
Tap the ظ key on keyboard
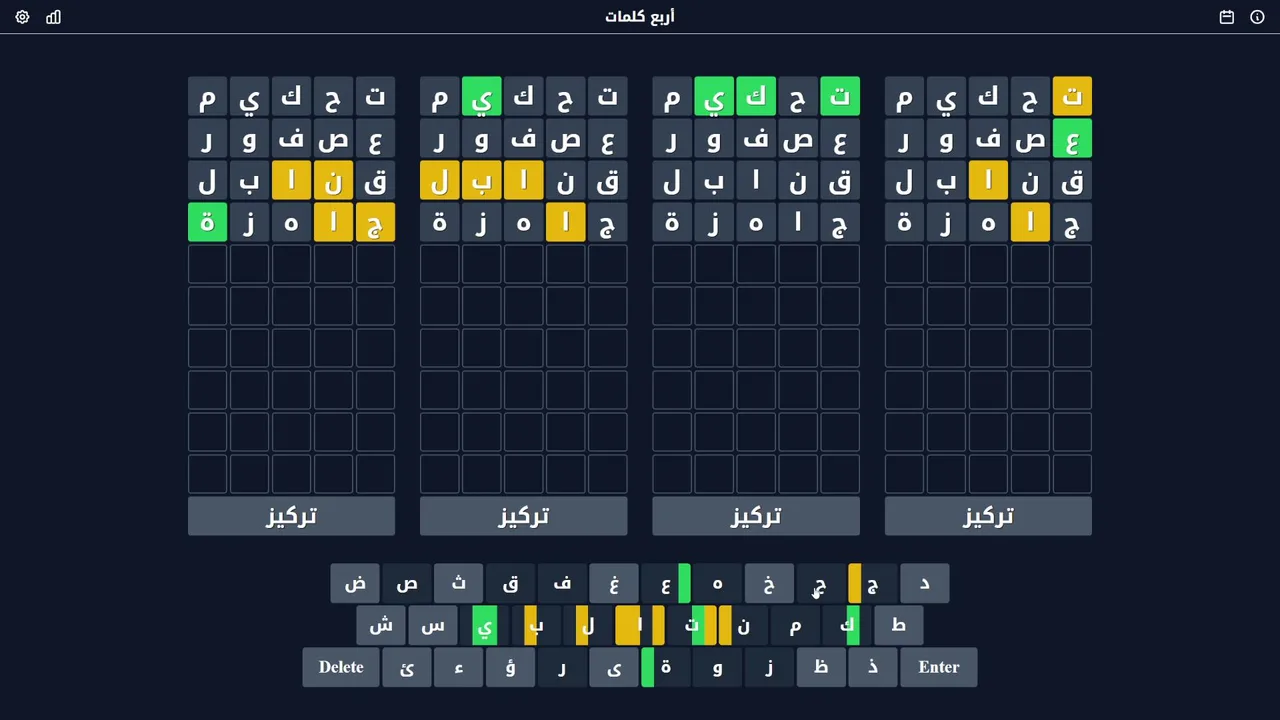pos(821,667)
